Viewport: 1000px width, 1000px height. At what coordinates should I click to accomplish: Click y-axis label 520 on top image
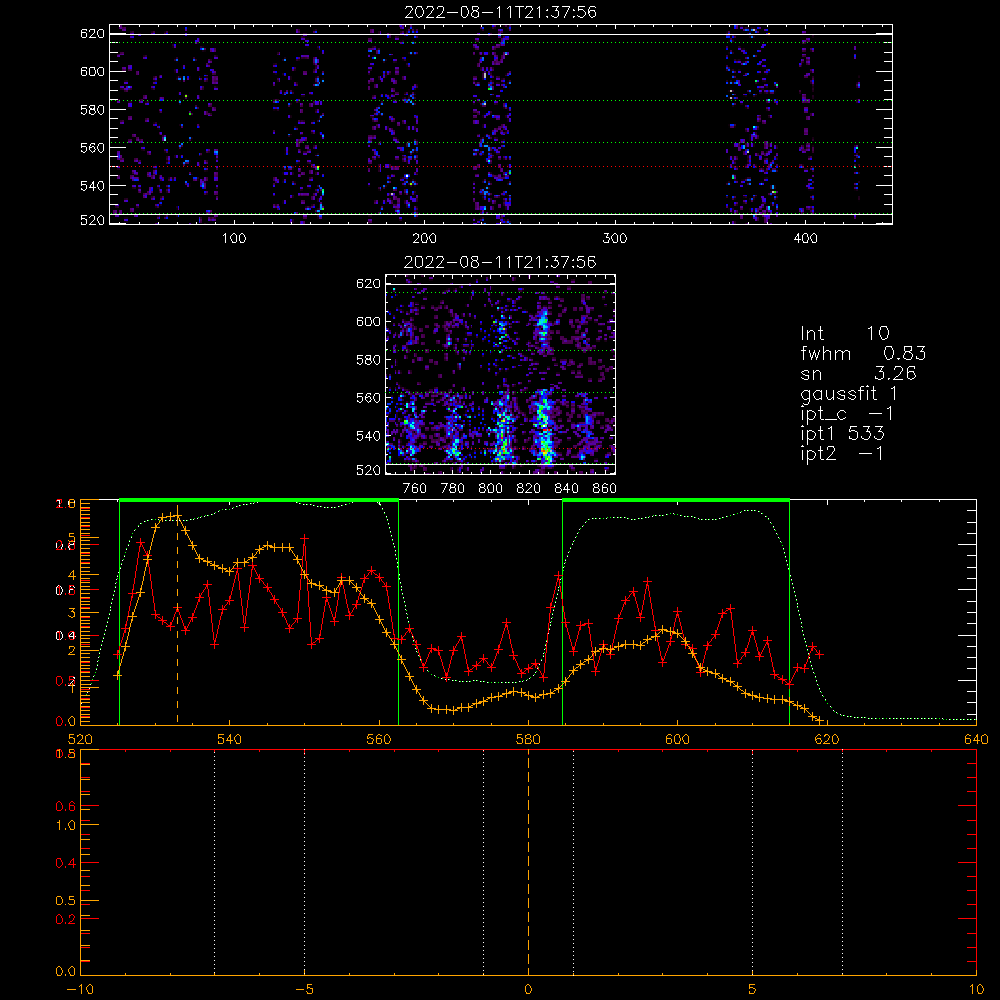click(92, 221)
